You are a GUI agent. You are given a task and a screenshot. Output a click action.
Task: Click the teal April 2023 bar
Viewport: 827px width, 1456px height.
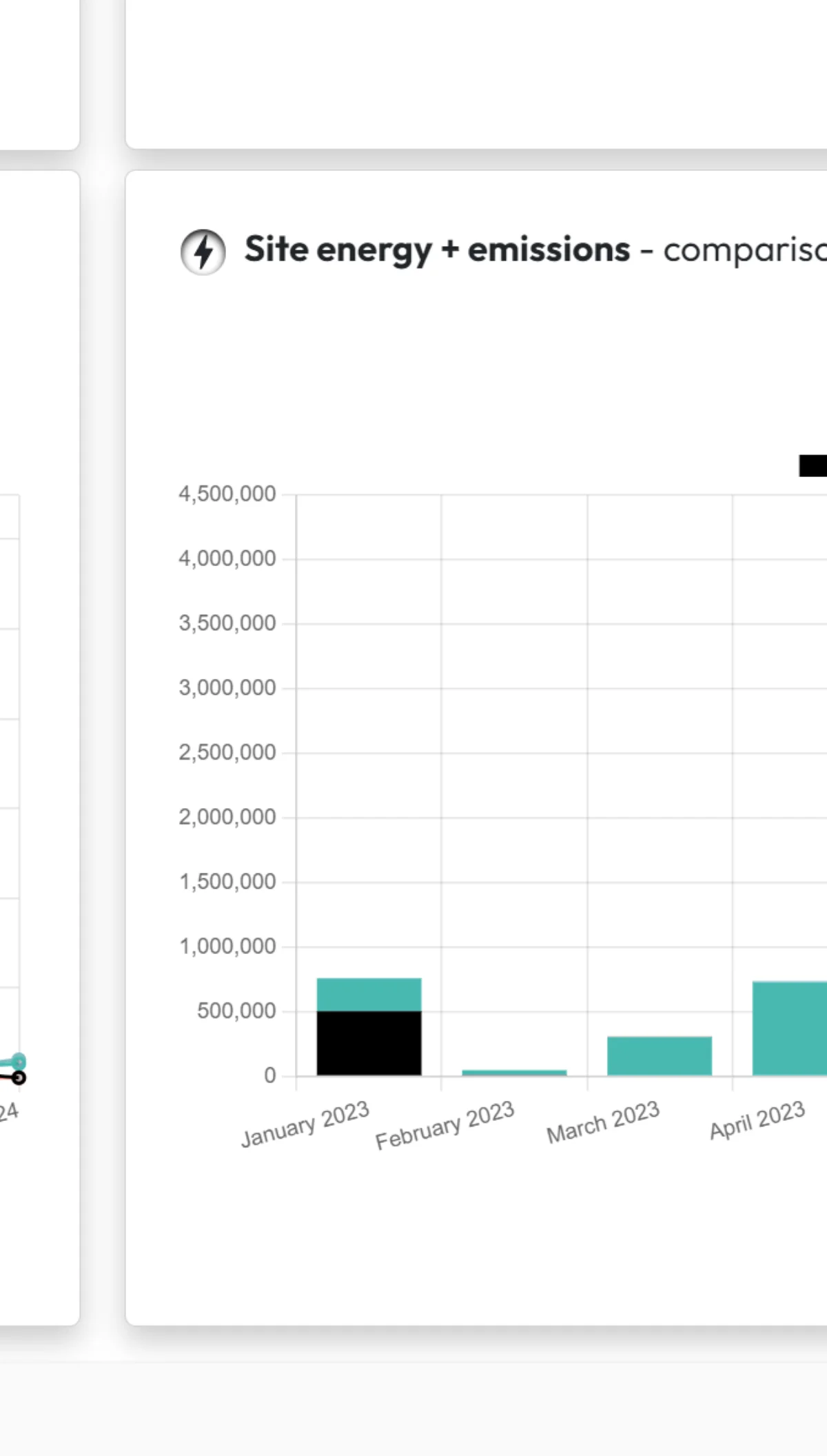pyautogui.click(x=790, y=1028)
